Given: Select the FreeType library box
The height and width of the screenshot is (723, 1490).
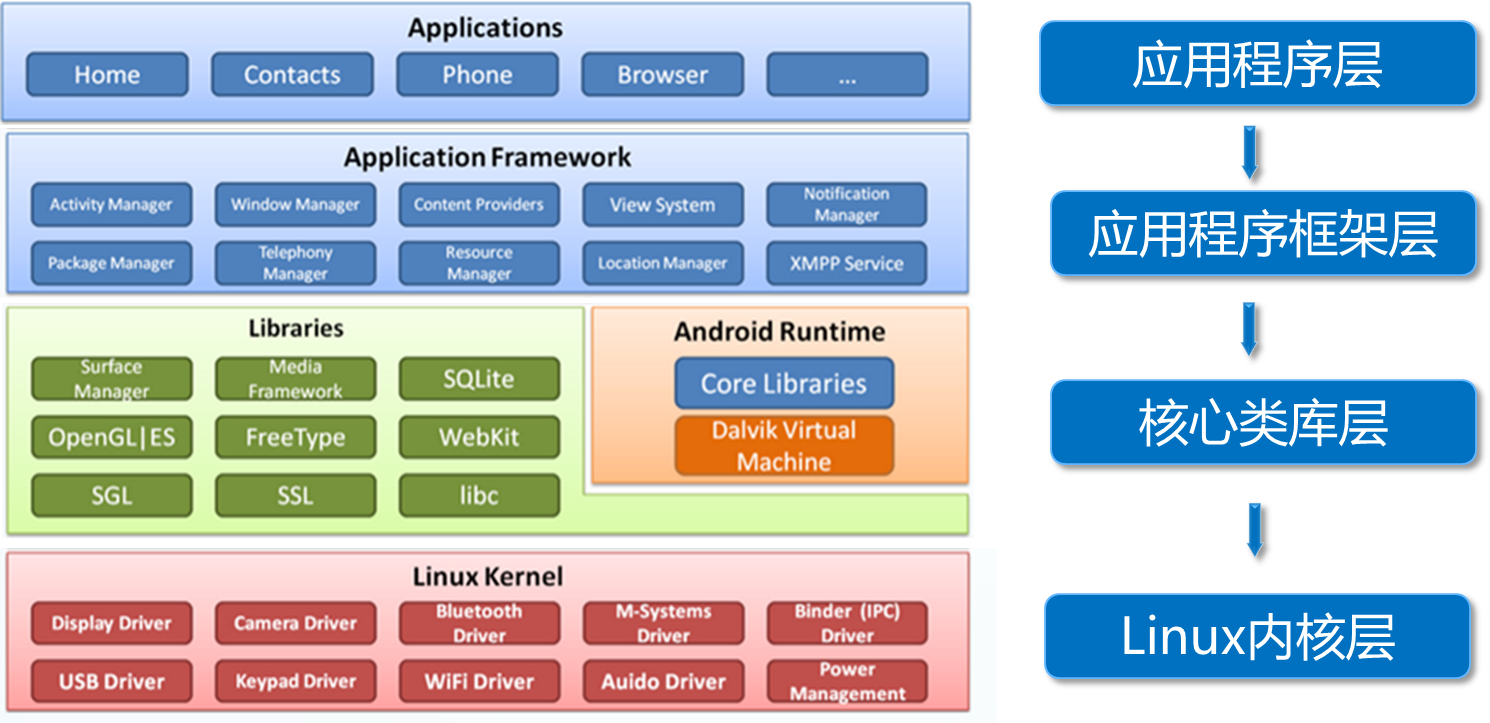Looking at the screenshot, I should point(295,438).
